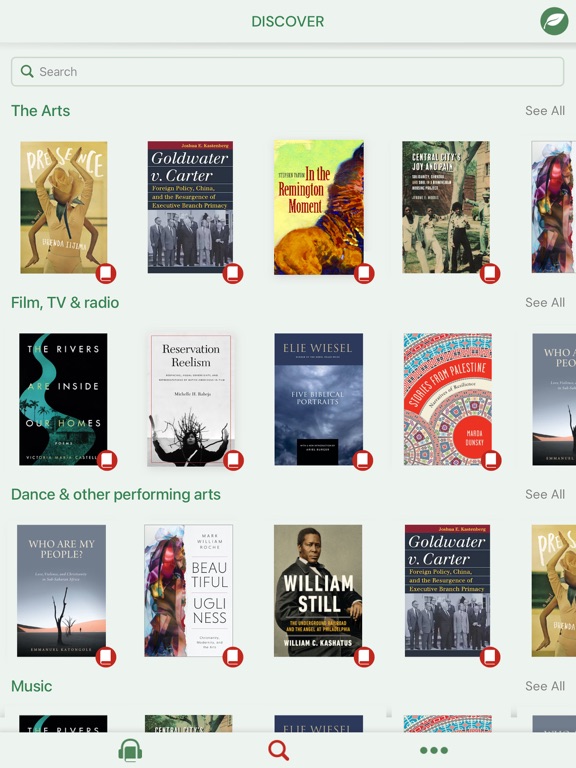The height and width of the screenshot is (768, 576).
Task: Tap the ebook badge on Presence cover
Action: tap(106, 273)
